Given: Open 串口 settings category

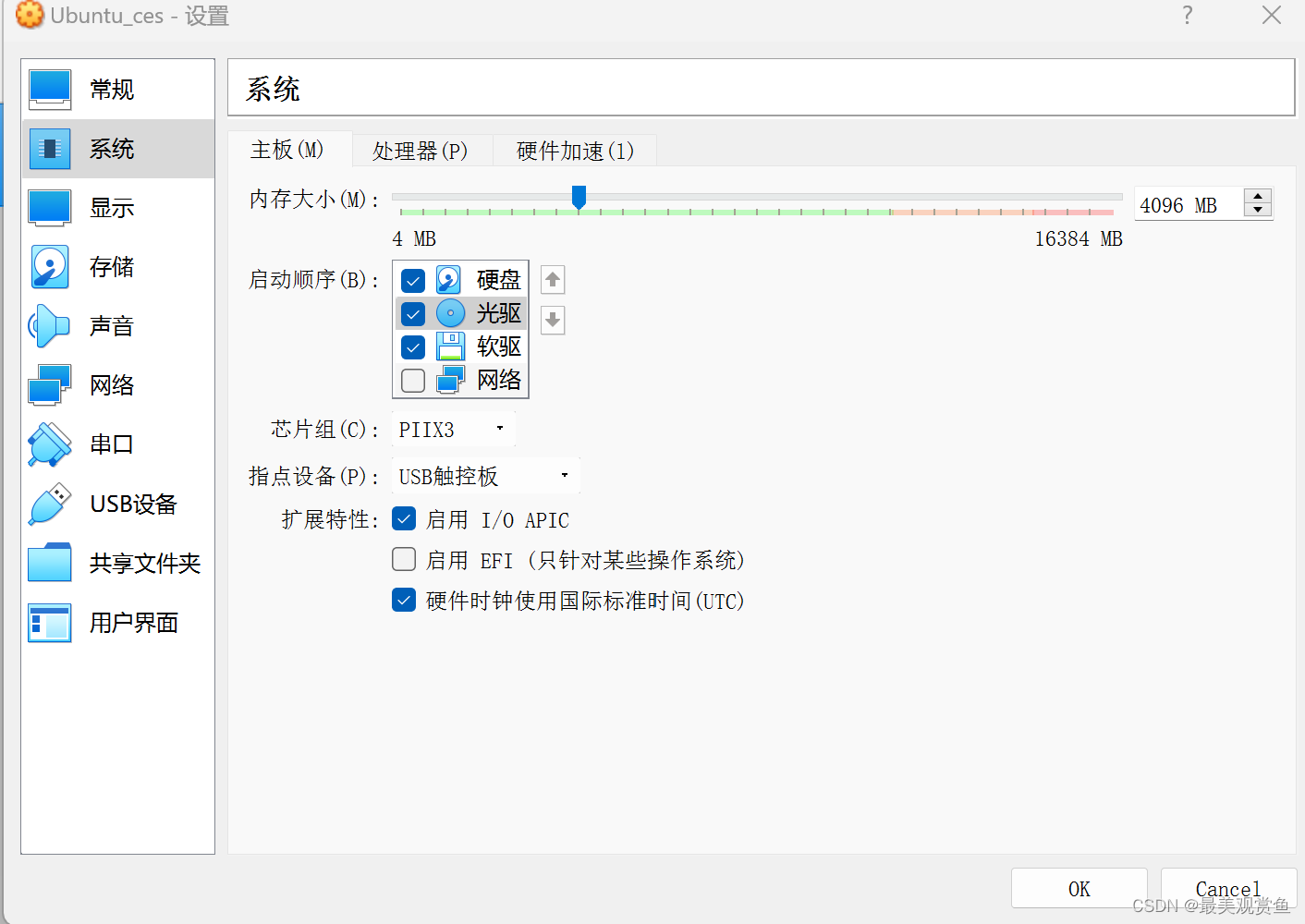Looking at the screenshot, I should click(118, 444).
